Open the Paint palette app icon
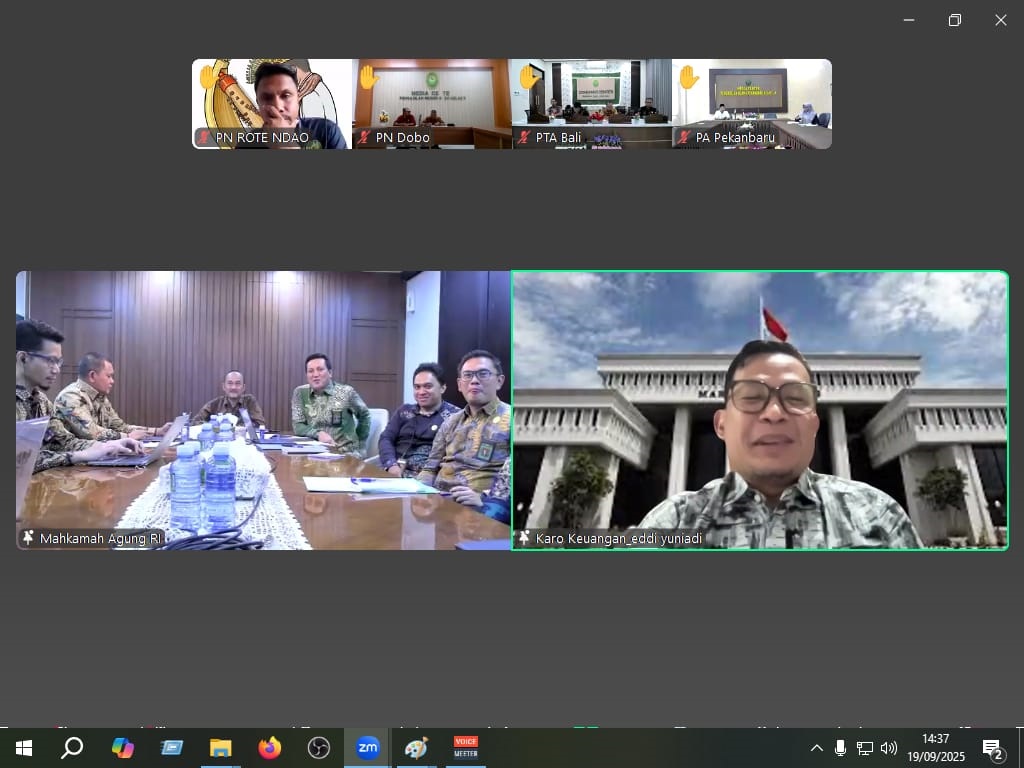The width and height of the screenshot is (1024, 768). tap(416, 748)
